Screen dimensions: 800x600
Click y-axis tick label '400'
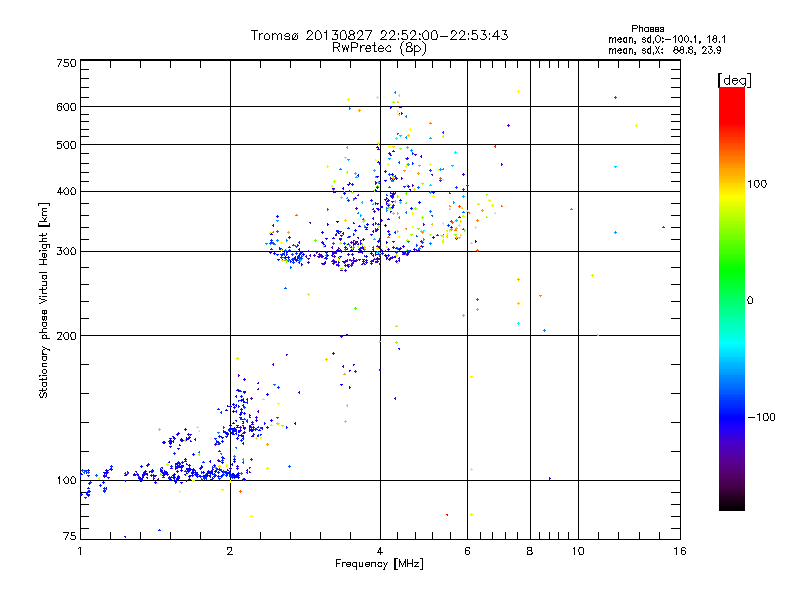click(66, 192)
